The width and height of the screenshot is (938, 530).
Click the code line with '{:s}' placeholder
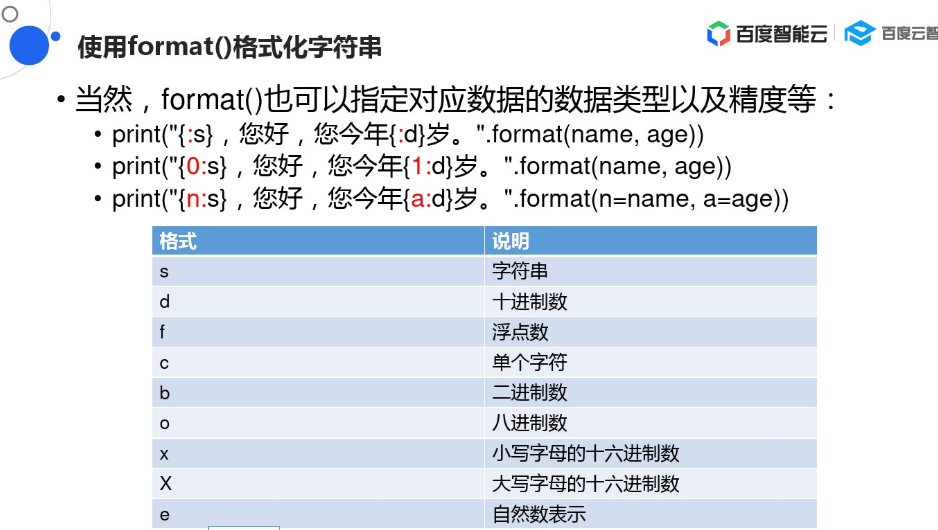click(408, 134)
